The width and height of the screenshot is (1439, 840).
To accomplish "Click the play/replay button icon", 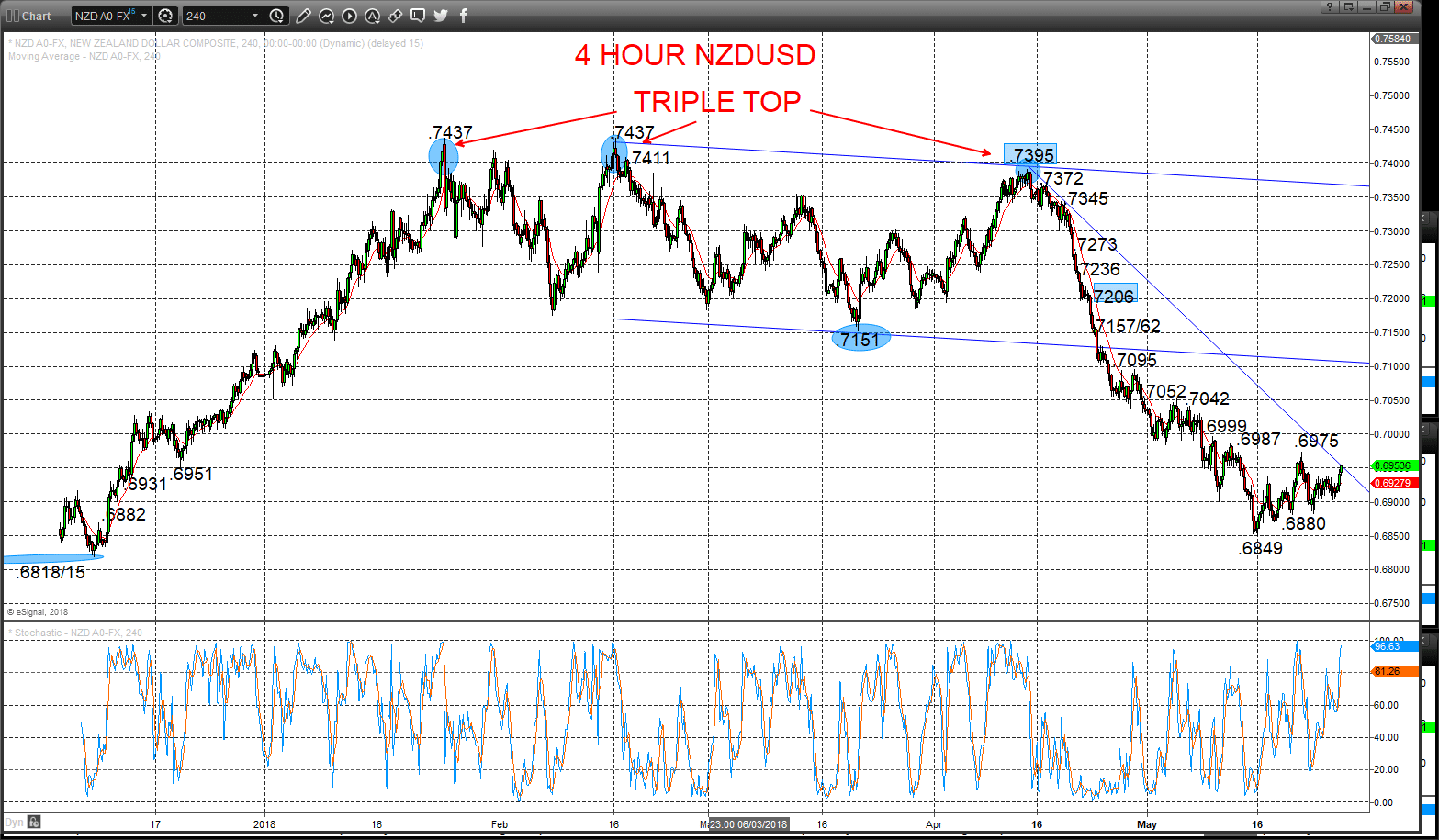I will tap(349, 16).
